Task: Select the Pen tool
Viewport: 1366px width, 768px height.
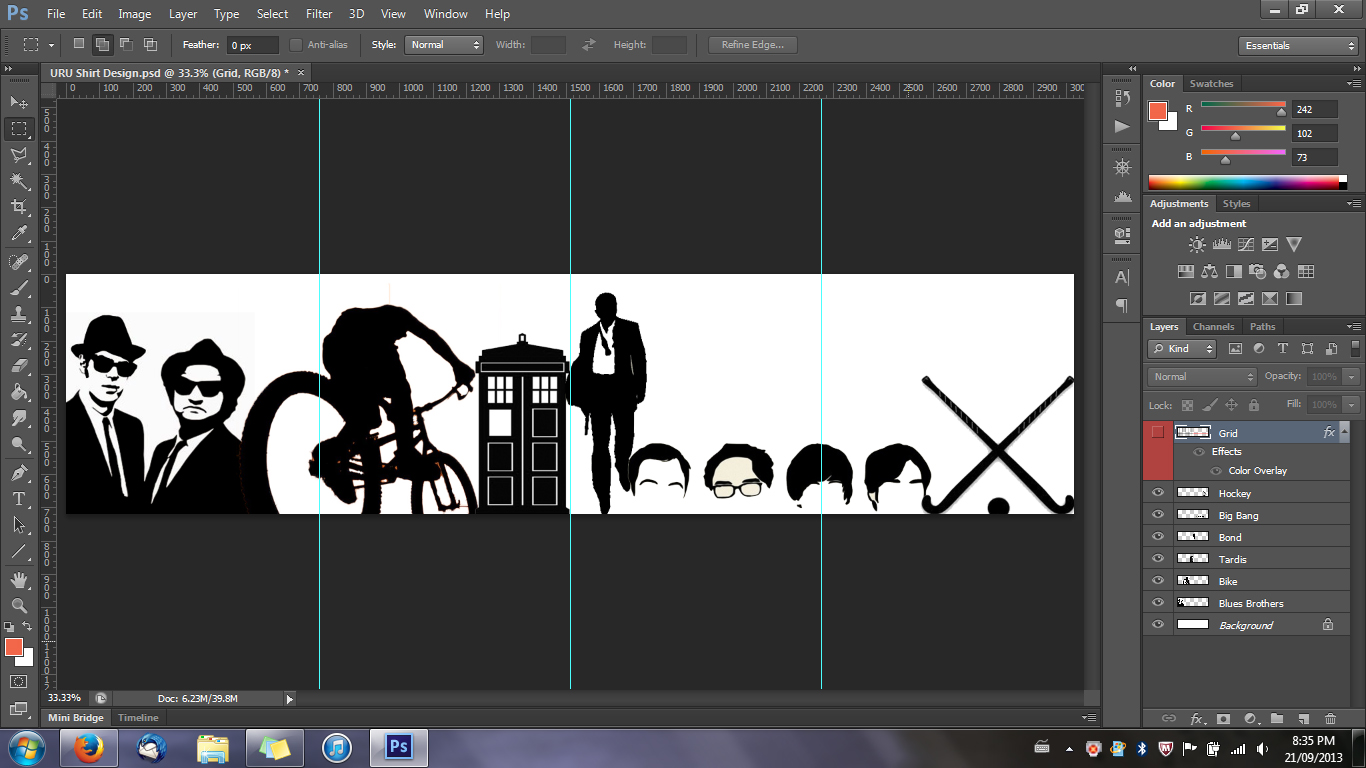Action: (x=19, y=472)
